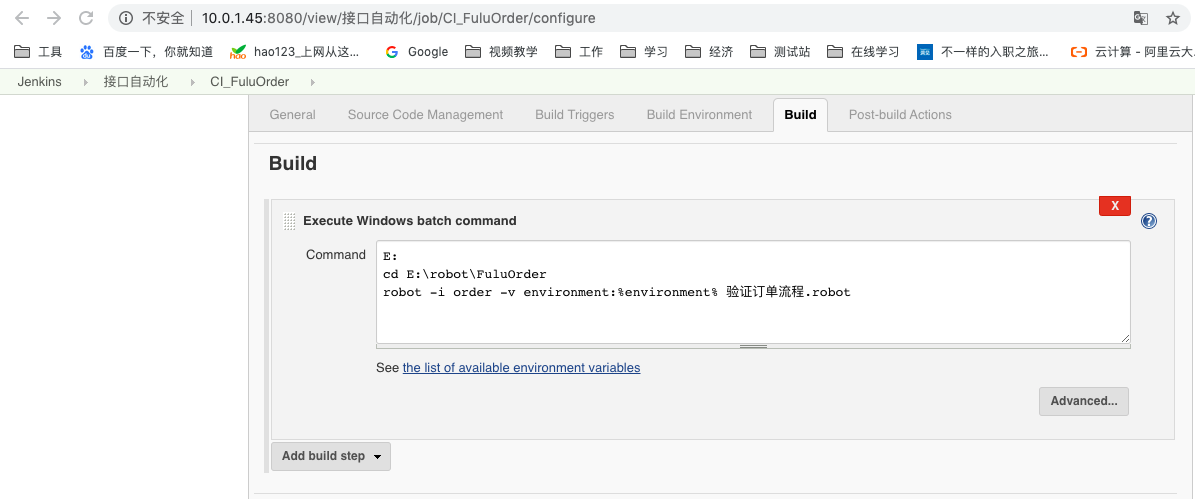Open list of available environment variables
Viewport: 1195px width, 499px height.
[521, 367]
